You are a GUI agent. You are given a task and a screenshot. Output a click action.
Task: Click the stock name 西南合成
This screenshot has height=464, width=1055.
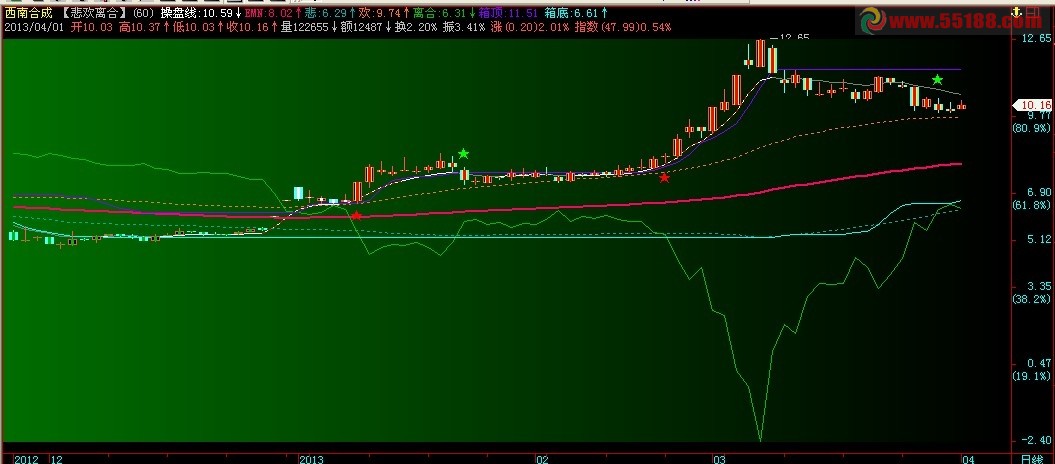coord(29,13)
